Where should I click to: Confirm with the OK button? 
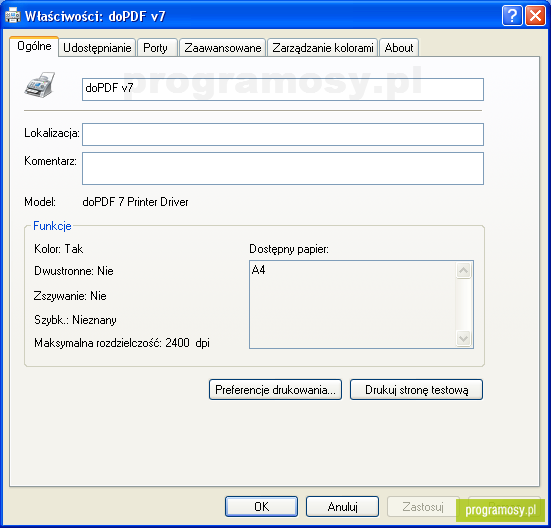click(x=261, y=507)
